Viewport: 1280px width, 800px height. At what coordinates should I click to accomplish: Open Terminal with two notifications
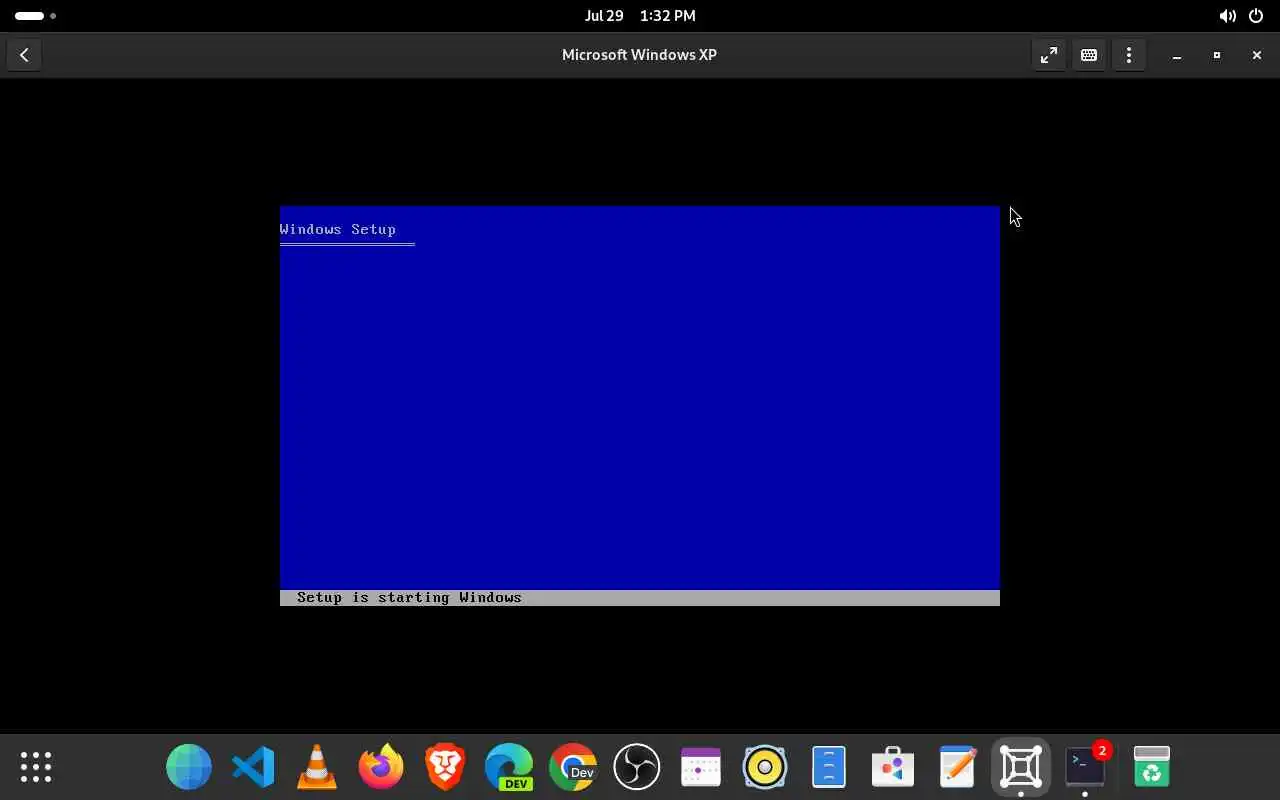[1085, 767]
